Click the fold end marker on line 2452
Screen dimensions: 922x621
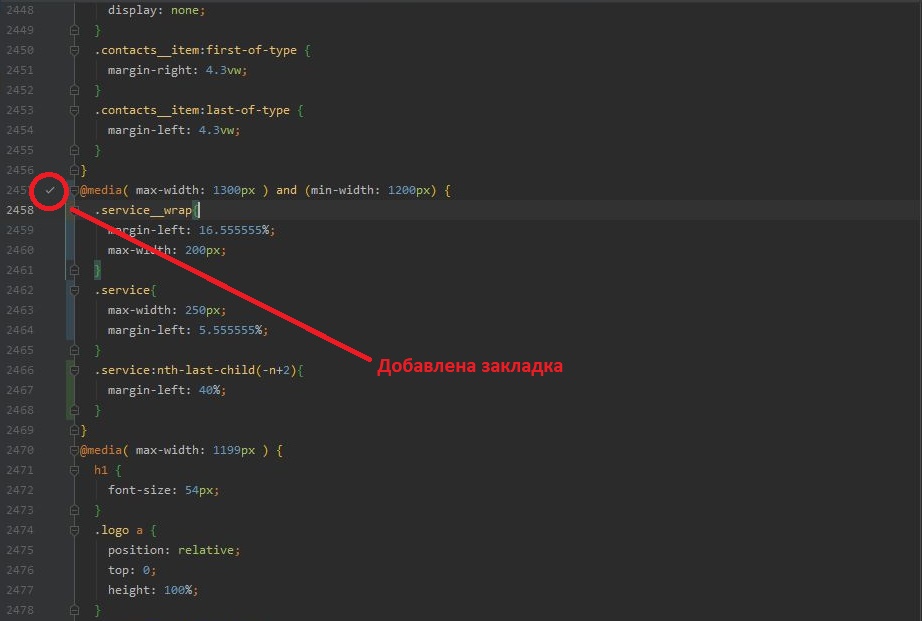[74, 90]
